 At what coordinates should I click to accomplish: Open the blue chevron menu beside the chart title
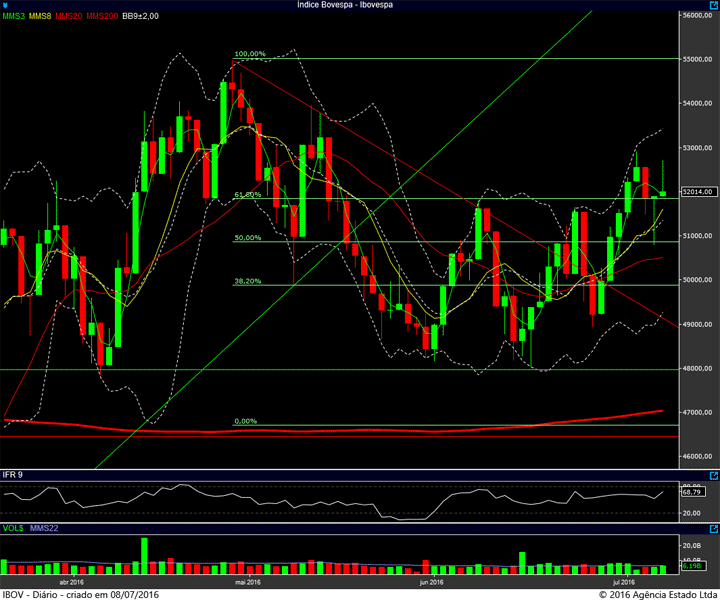(x=5, y=6)
